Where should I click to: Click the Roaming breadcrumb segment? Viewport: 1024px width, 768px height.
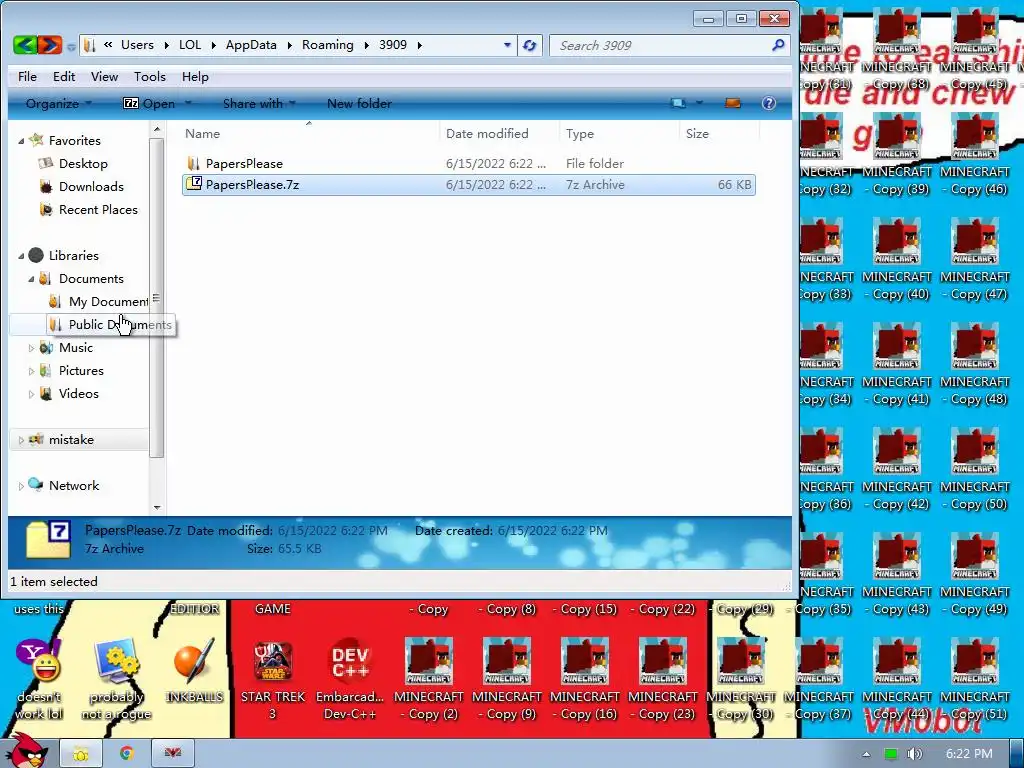327,45
